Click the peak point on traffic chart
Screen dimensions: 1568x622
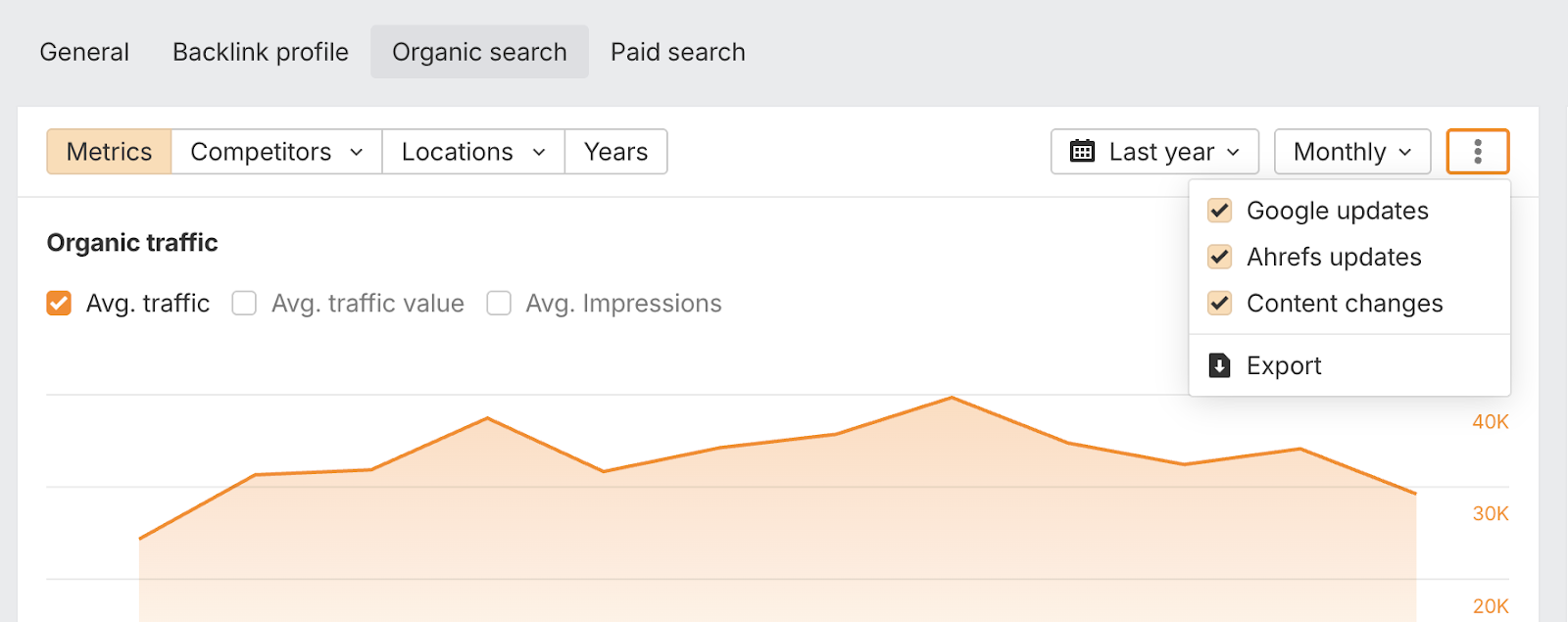point(951,398)
